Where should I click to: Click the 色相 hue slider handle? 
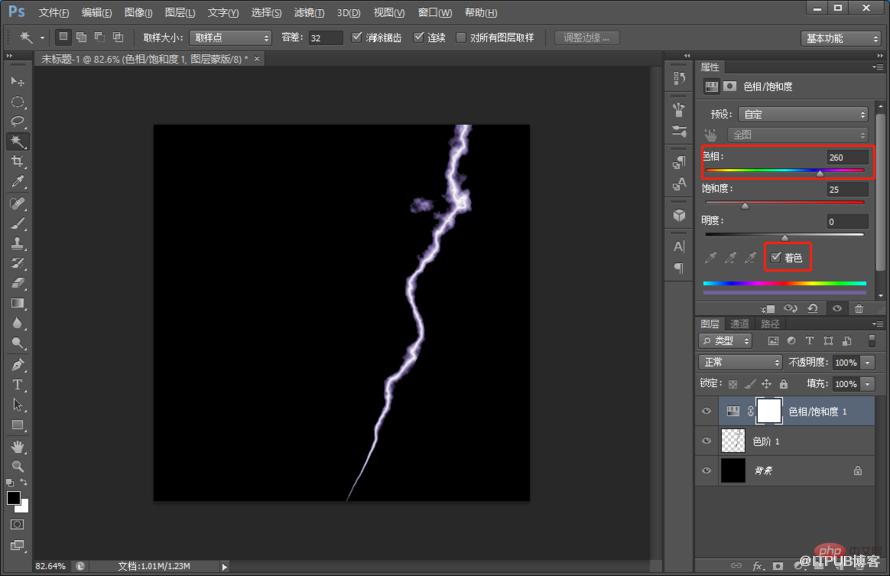coord(820,173)
